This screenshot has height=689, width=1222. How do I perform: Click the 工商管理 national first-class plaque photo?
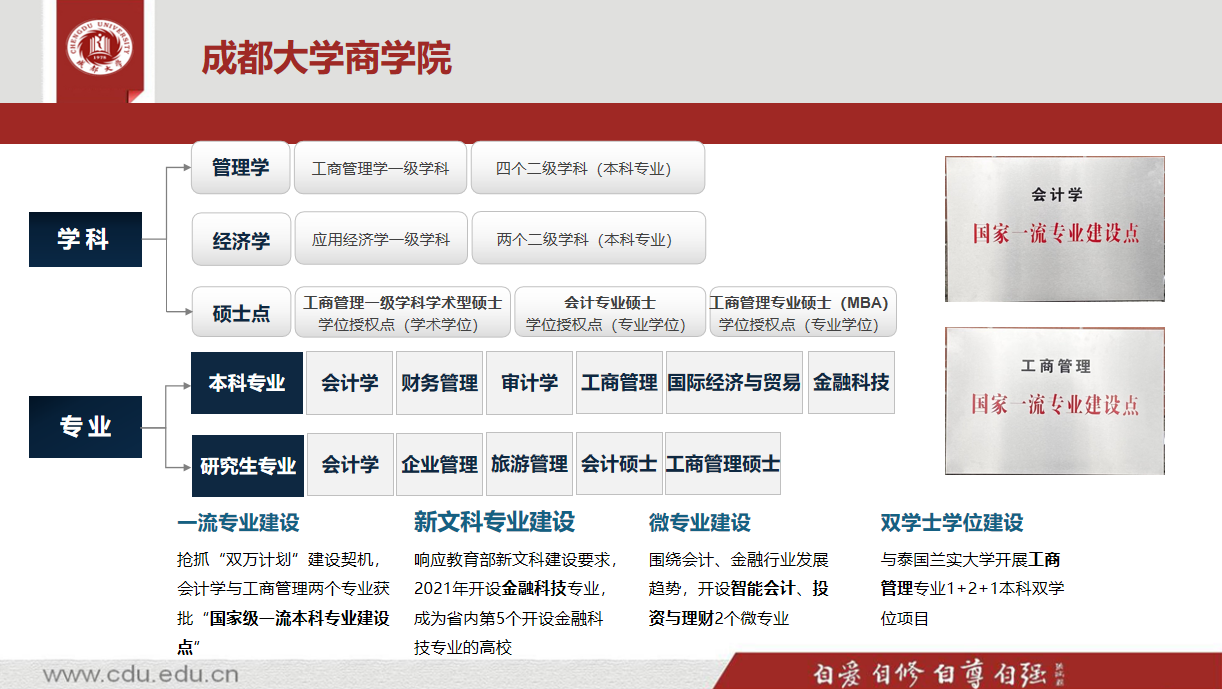1055,400
